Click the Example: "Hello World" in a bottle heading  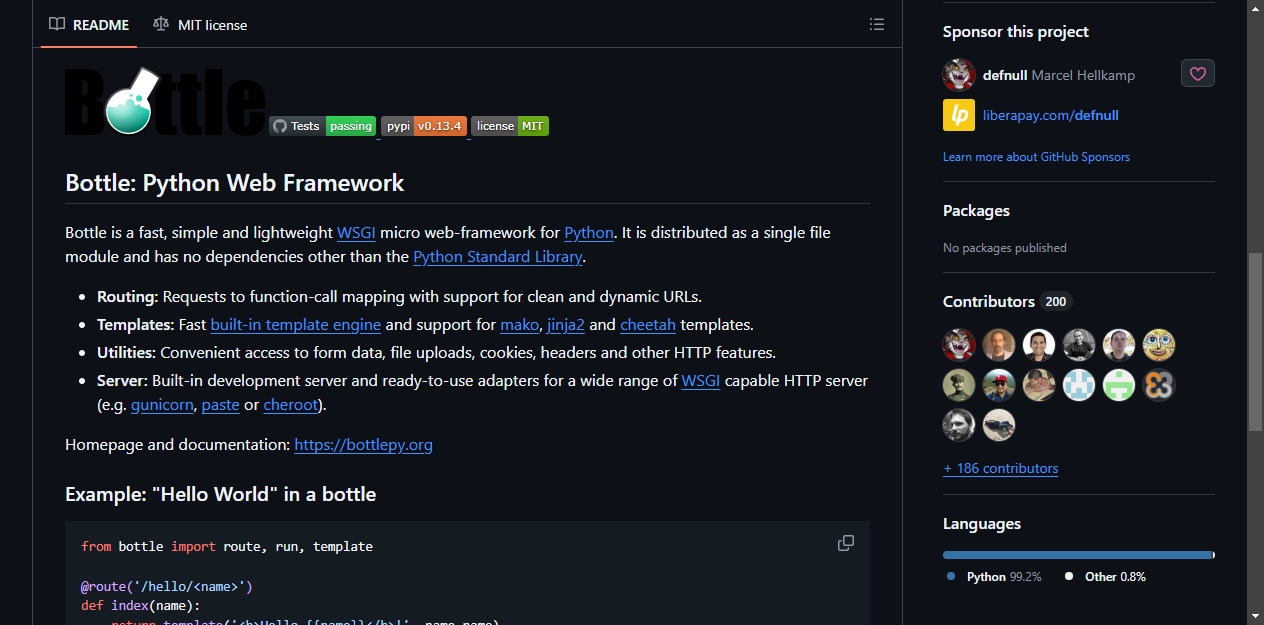tap(221, 494)
